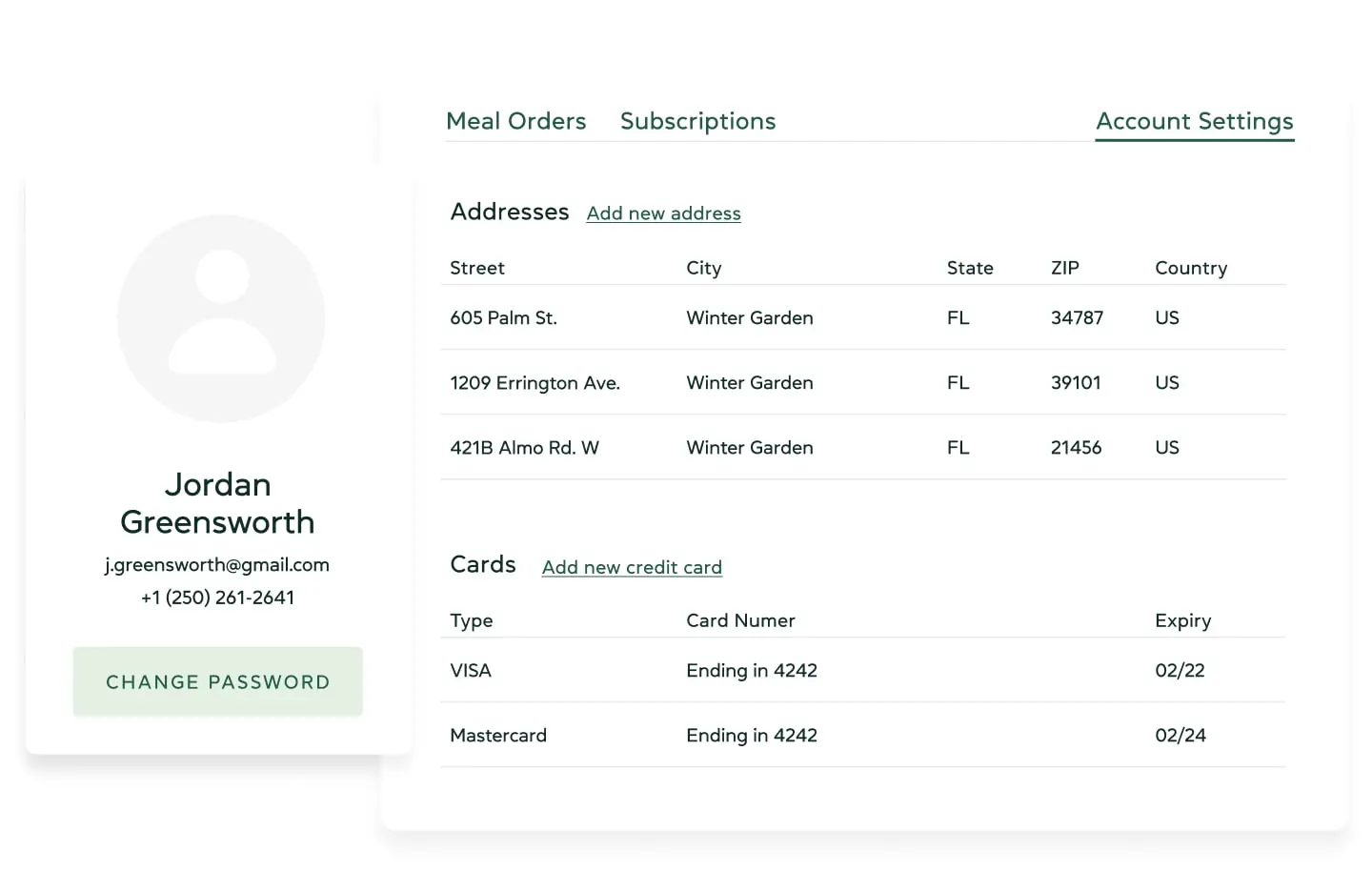Open the Subscriptions tab

click(x=697, y=121)
